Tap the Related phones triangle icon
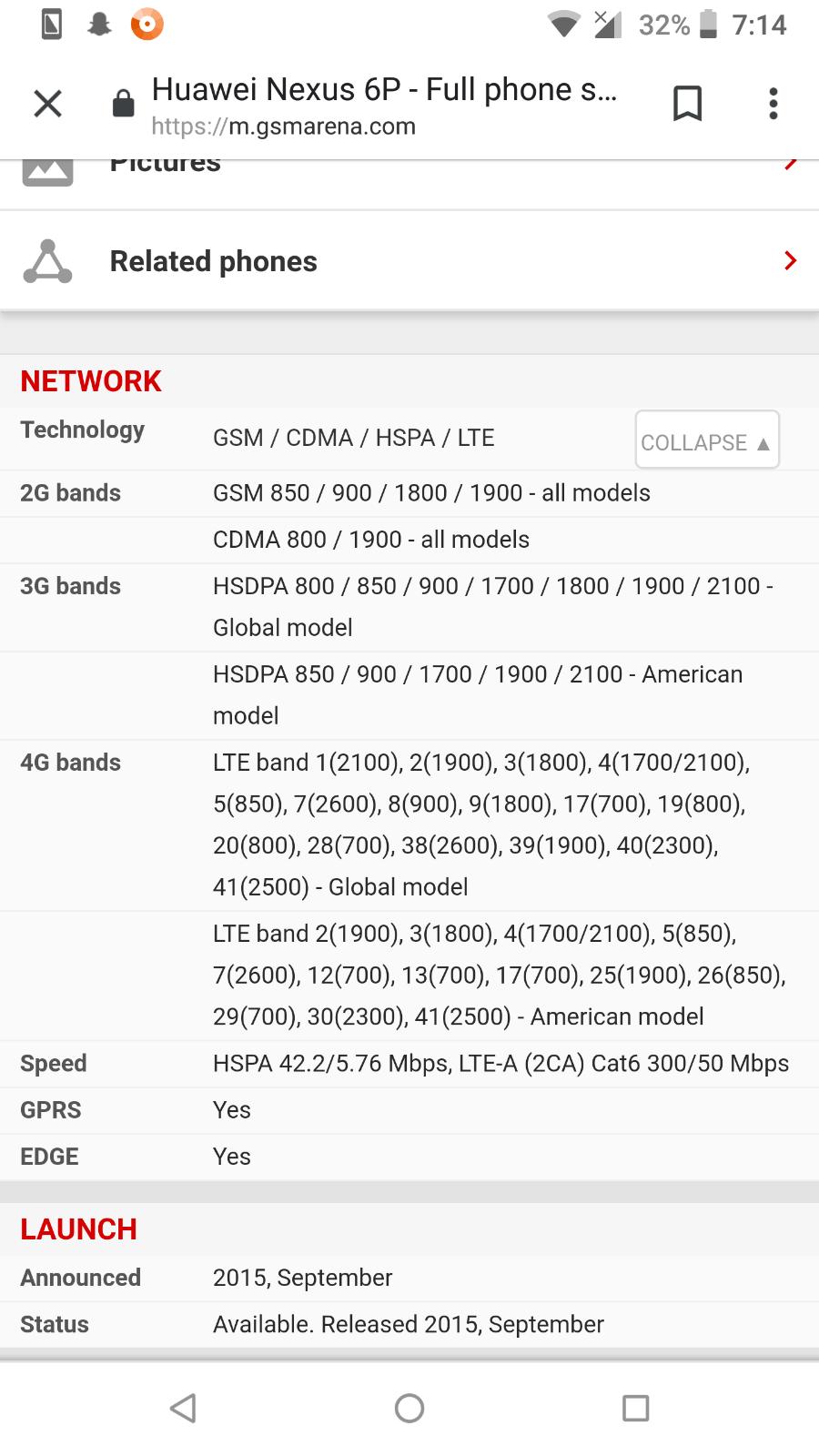This screenshot has height=1456, width=819. click(47, 262)
